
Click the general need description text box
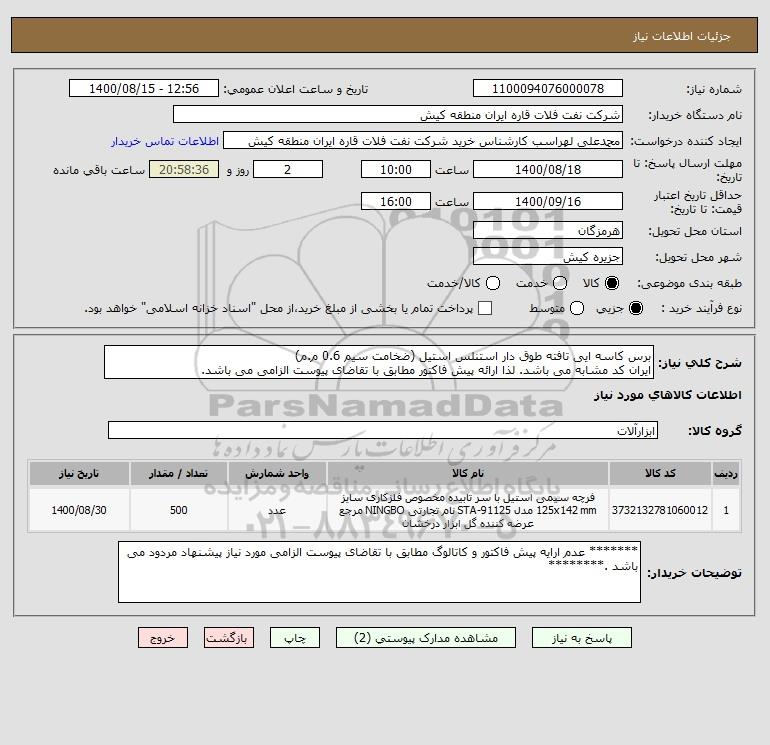click(x=379, y=362)
